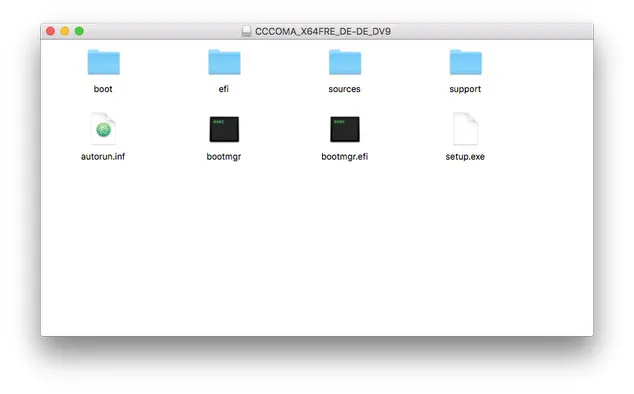The width and height of the screenshot is (634, 394).
Task: Select the sources folder icon
Action: (345, 62)
